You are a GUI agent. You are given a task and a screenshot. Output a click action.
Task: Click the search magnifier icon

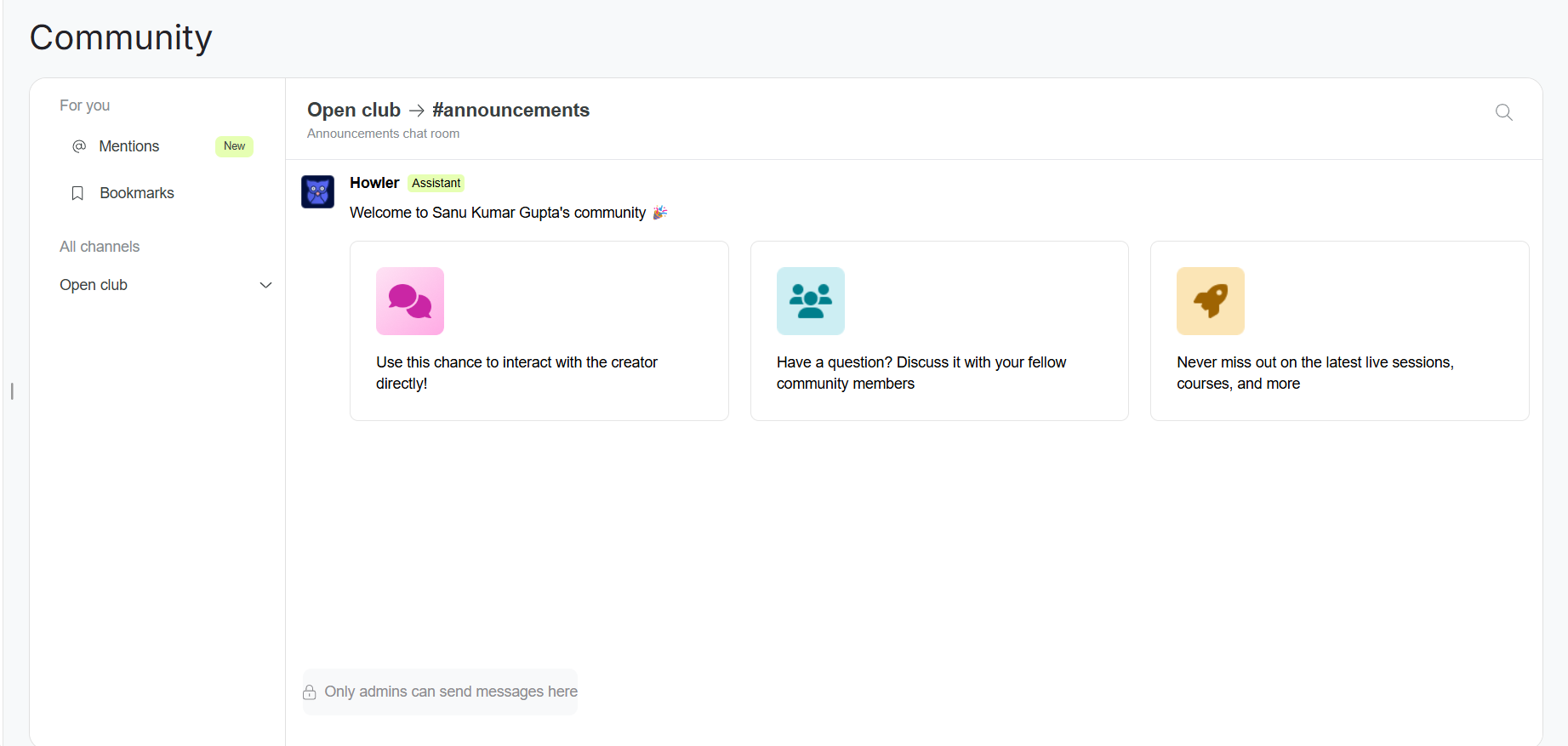(1503, 112)
